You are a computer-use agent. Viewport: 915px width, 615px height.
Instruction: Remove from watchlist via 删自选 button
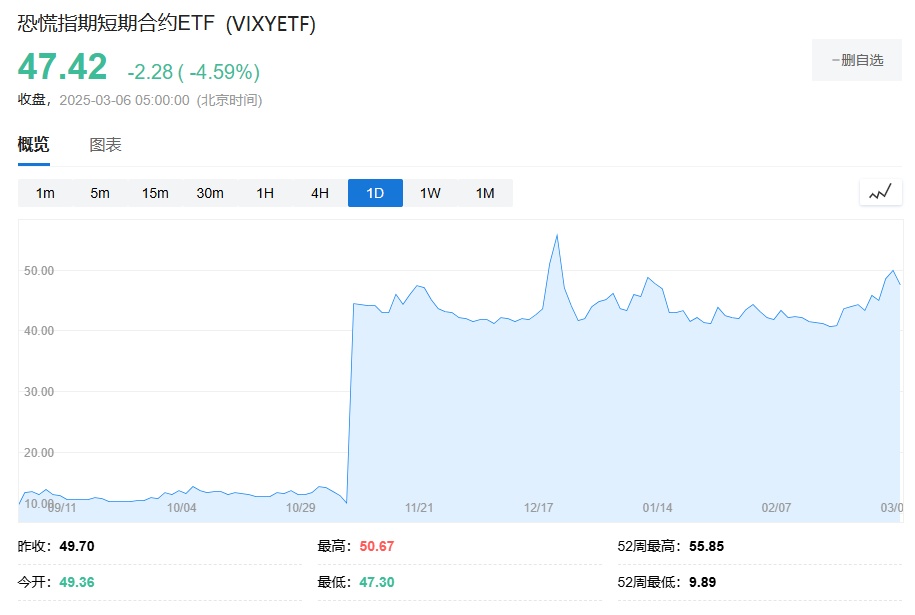point(857,60)
